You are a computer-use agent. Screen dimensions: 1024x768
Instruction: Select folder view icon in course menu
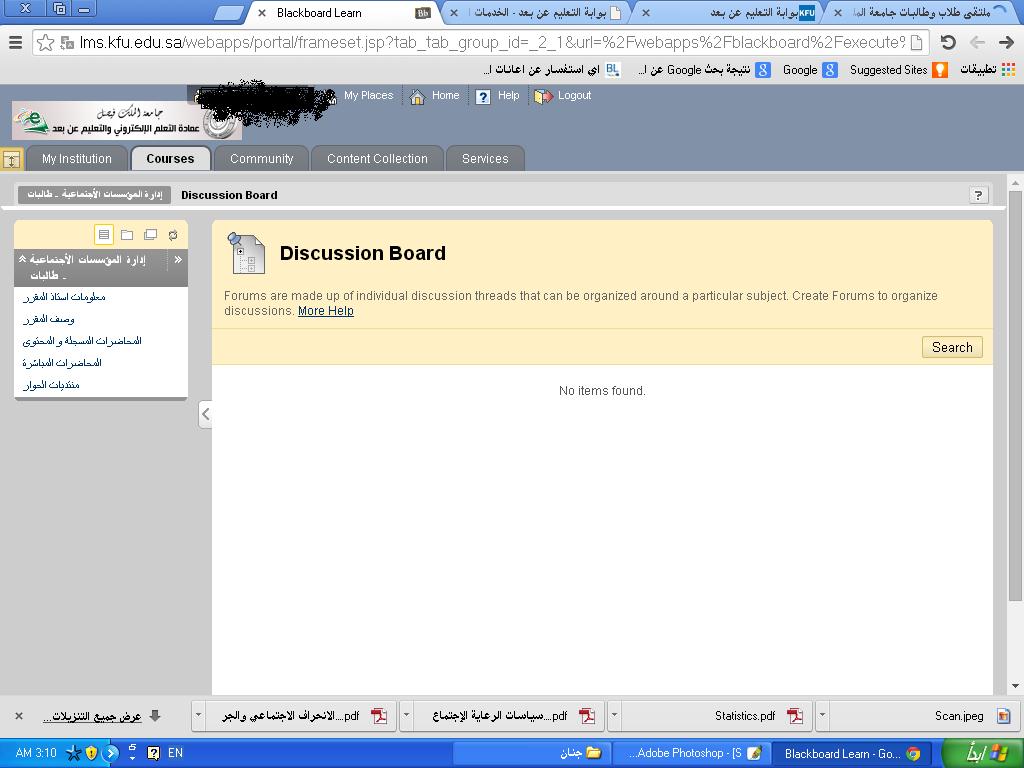[x=127, y=234]
